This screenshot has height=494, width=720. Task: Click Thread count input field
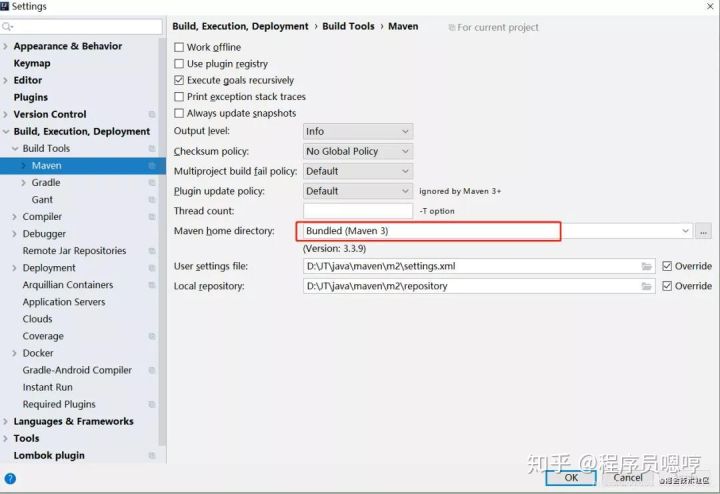pyautogui.click(x=358, y=211)
